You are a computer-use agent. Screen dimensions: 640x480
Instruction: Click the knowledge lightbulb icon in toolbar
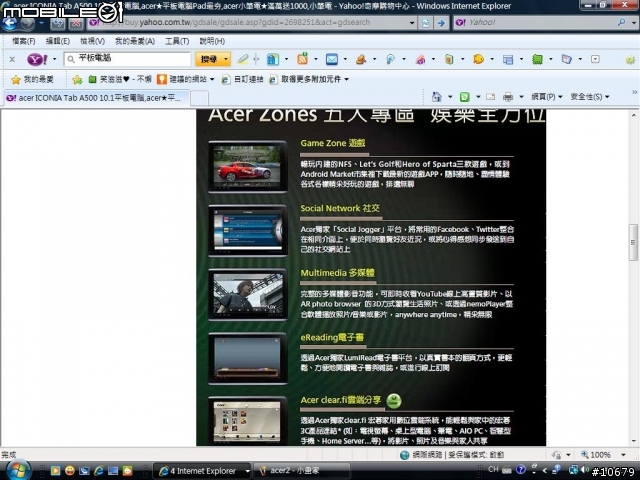coord(390,60)
